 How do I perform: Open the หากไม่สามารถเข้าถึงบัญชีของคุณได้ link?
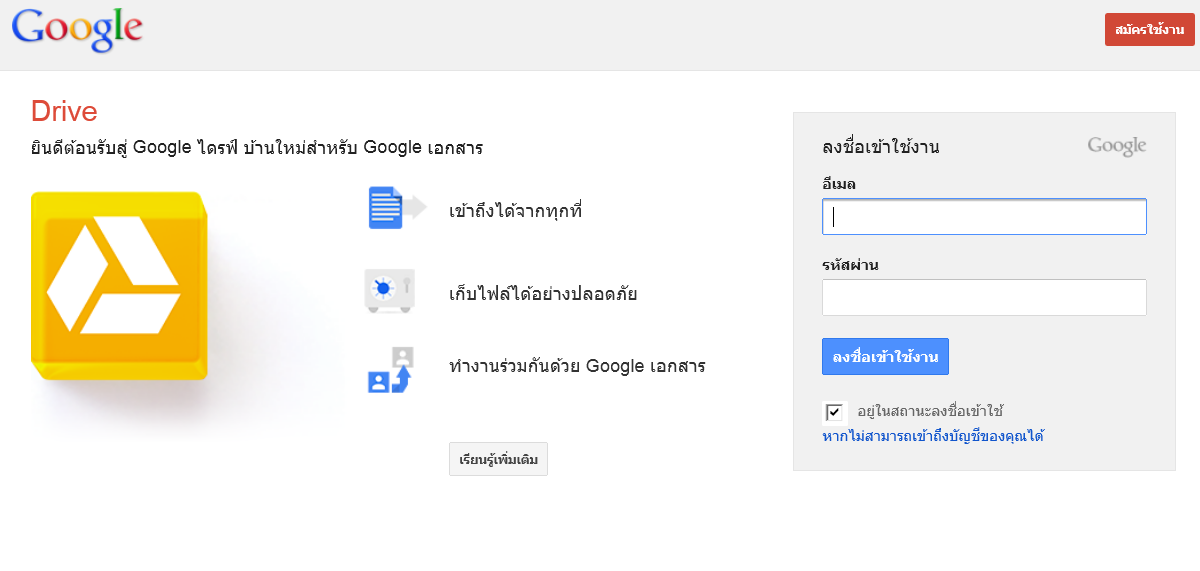click(933, 436)
